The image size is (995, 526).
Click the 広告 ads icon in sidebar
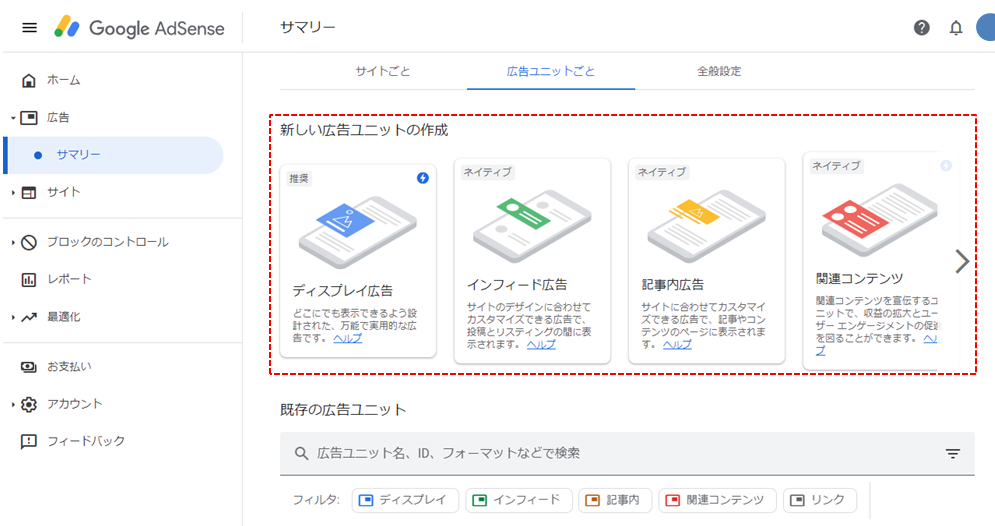29,117
